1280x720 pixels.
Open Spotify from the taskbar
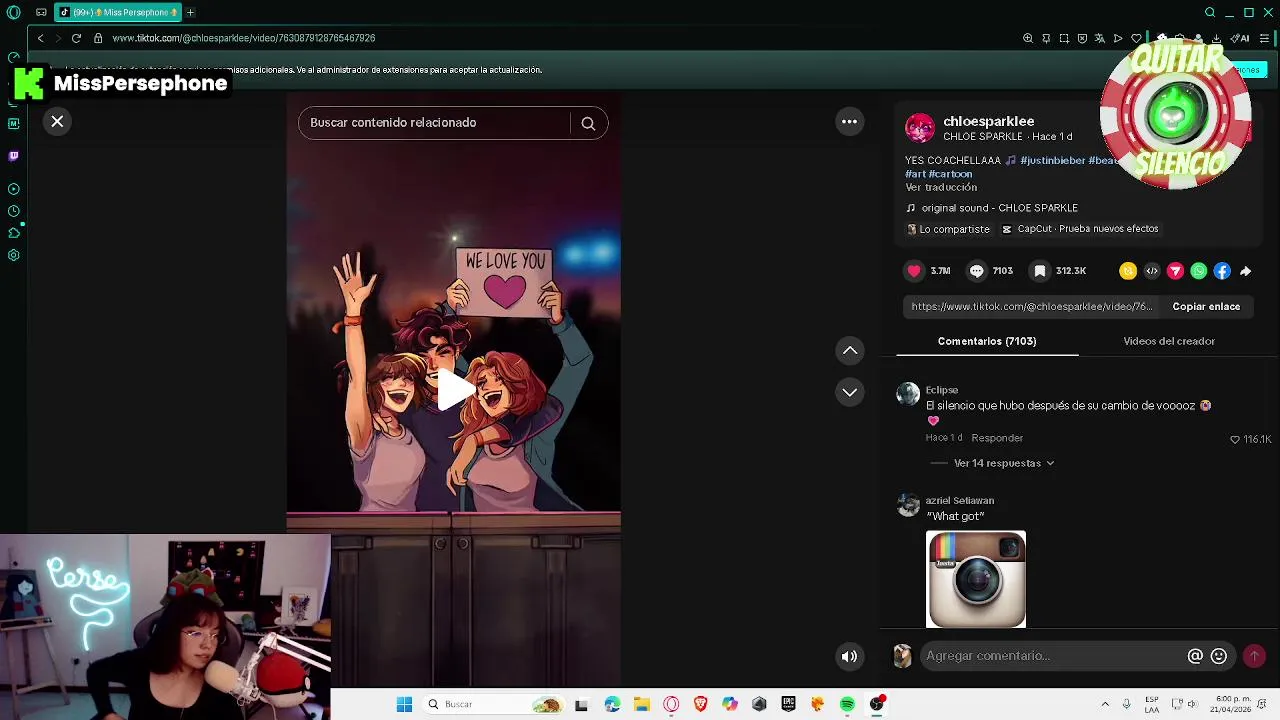pos(847,704)
